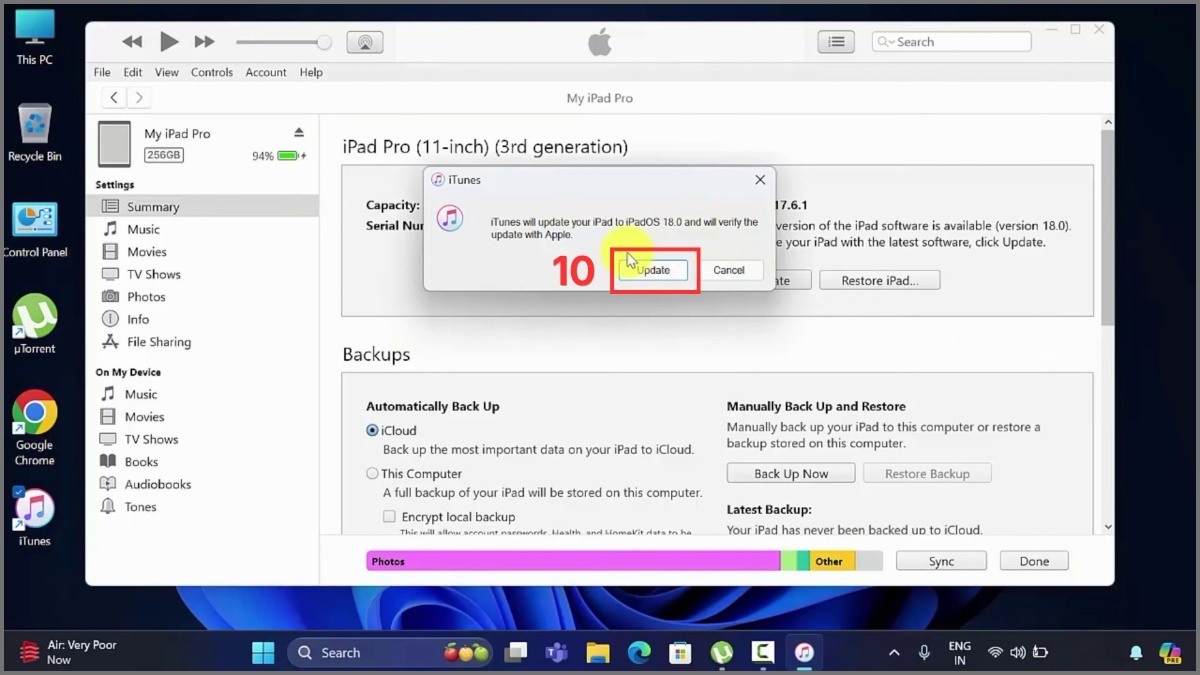The height and width of the screenshot is (675, 1200).
Task: Open the Windows Start menu
Action: click(263, 653)
